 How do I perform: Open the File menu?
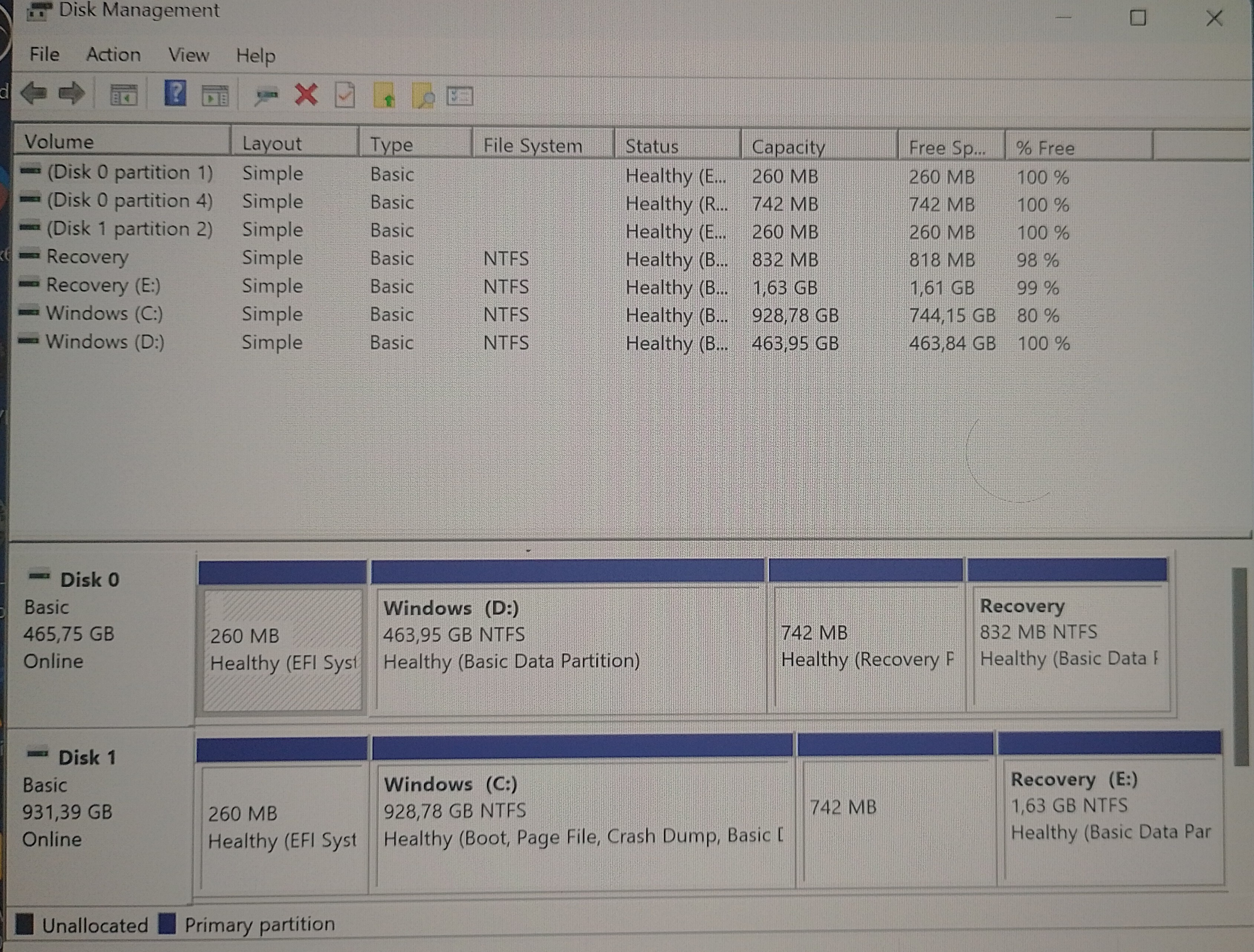44,55
